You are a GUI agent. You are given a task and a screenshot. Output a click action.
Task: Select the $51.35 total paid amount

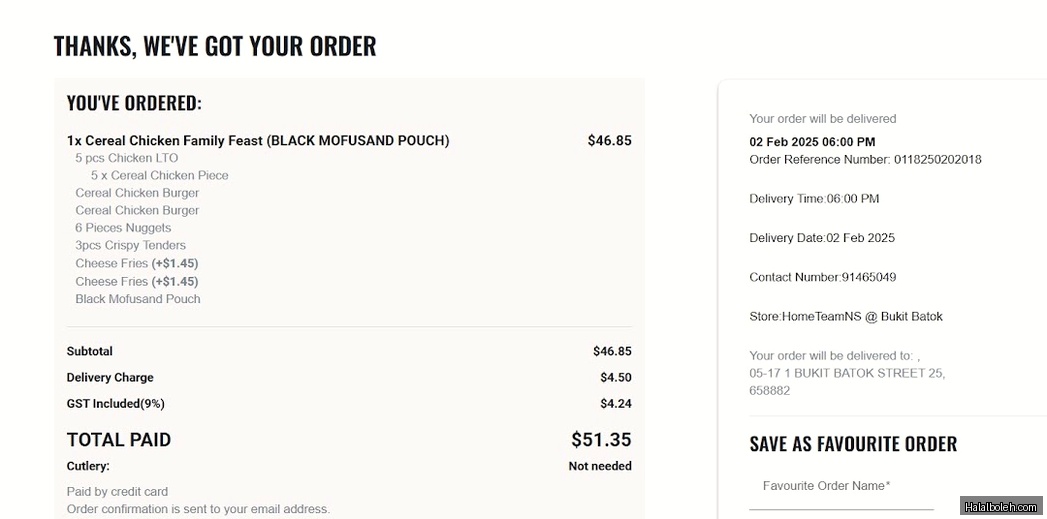601,440
